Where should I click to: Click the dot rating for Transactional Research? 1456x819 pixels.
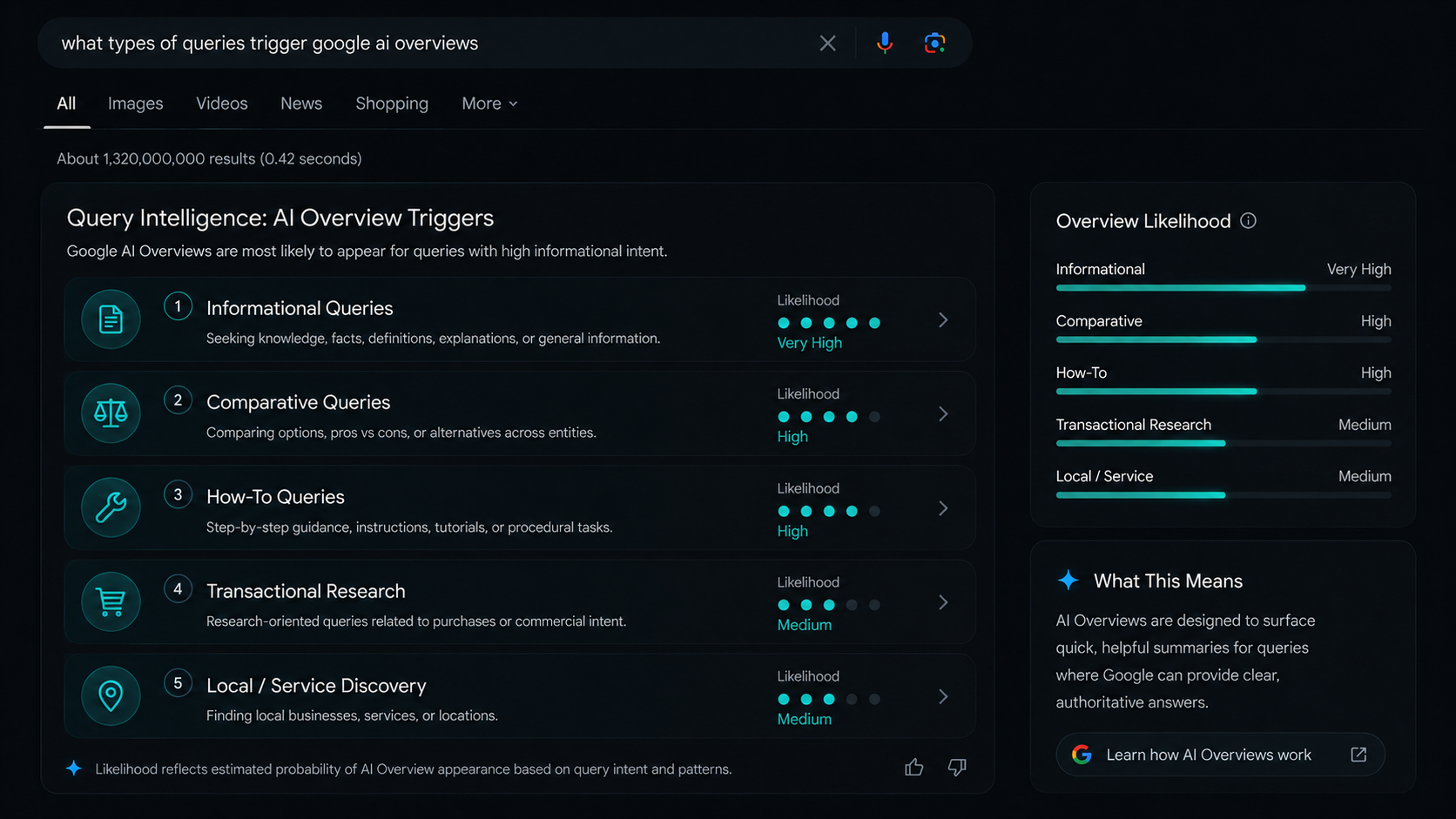[x=829, y=605]
